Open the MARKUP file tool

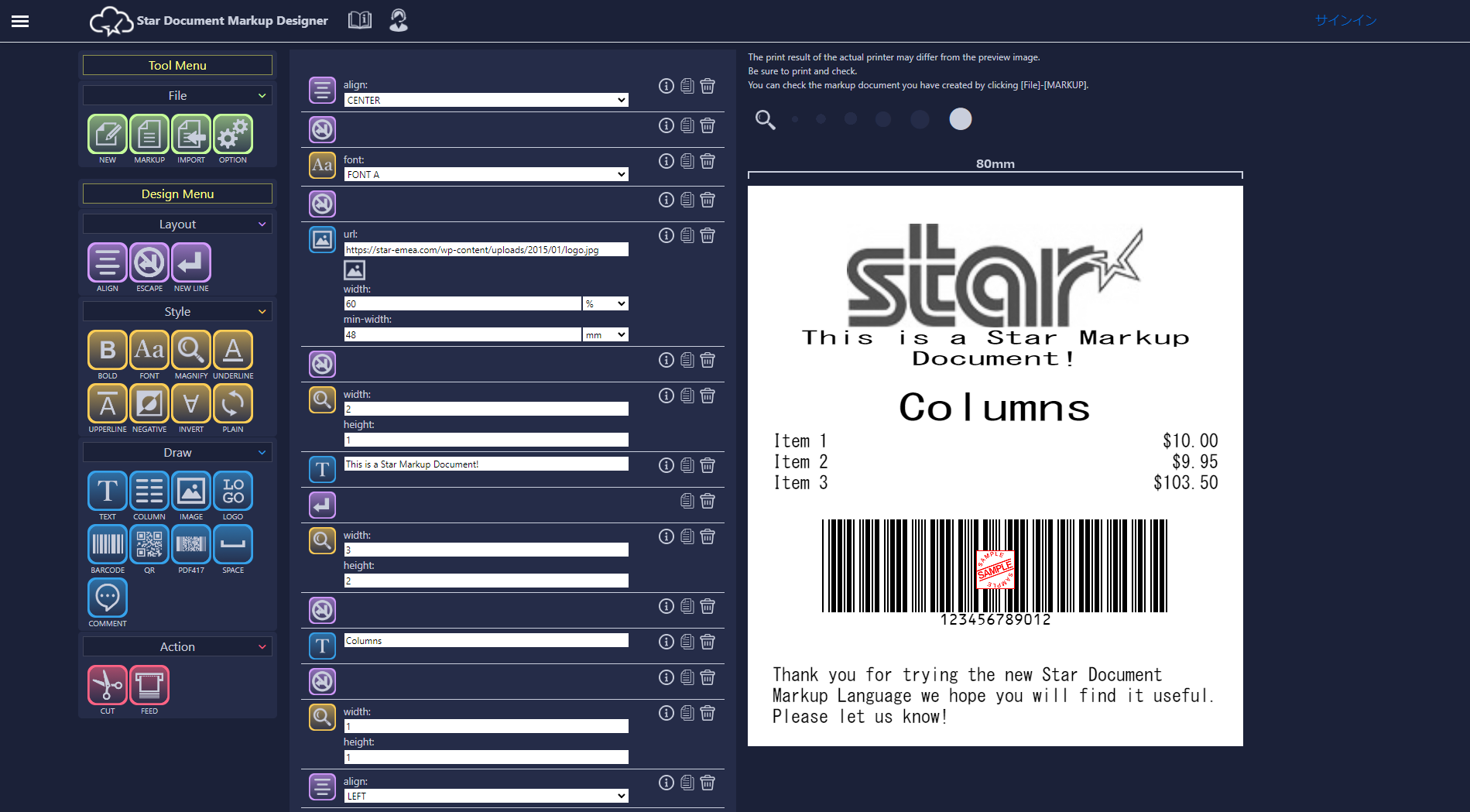tap(149, 135)
